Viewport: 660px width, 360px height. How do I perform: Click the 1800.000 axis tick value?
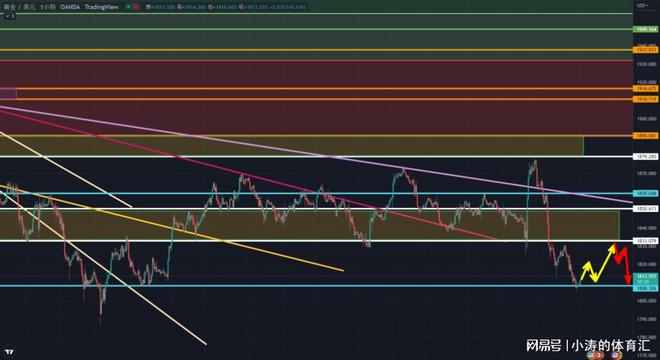[x=646, y=301]
